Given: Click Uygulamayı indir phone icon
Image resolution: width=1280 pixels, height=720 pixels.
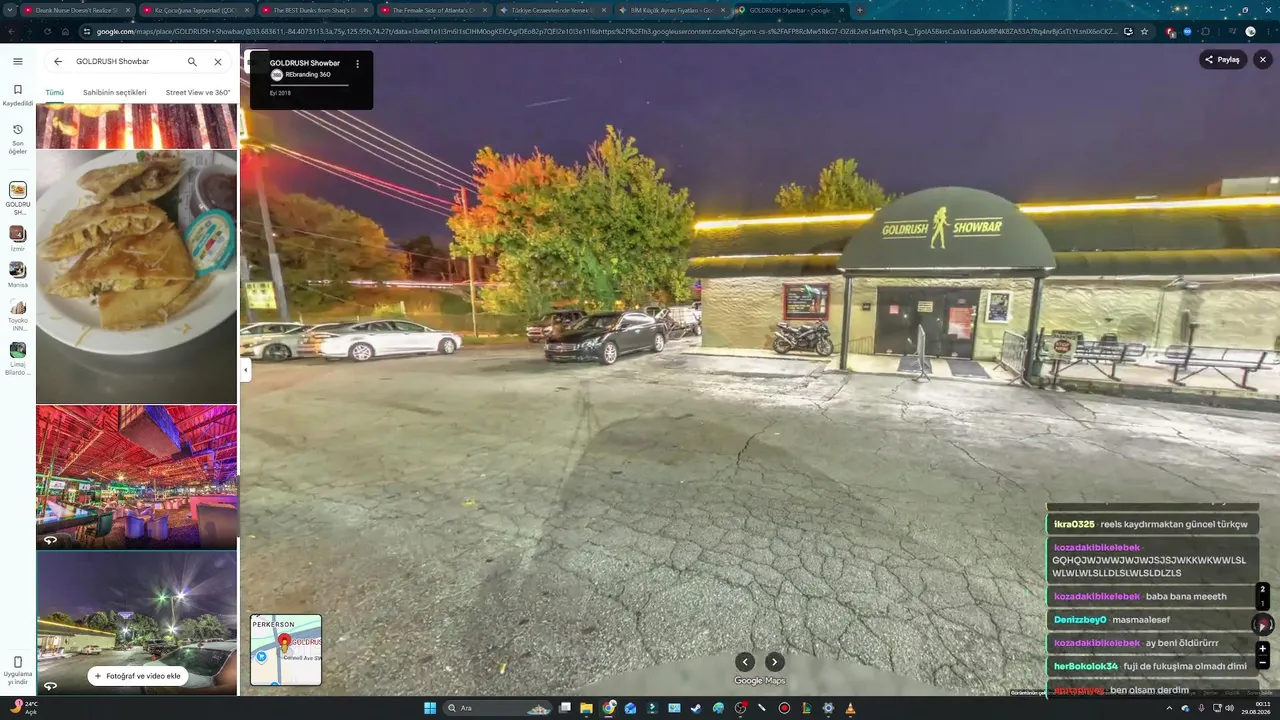Looking at the screenshot, I should click(18, 662).
